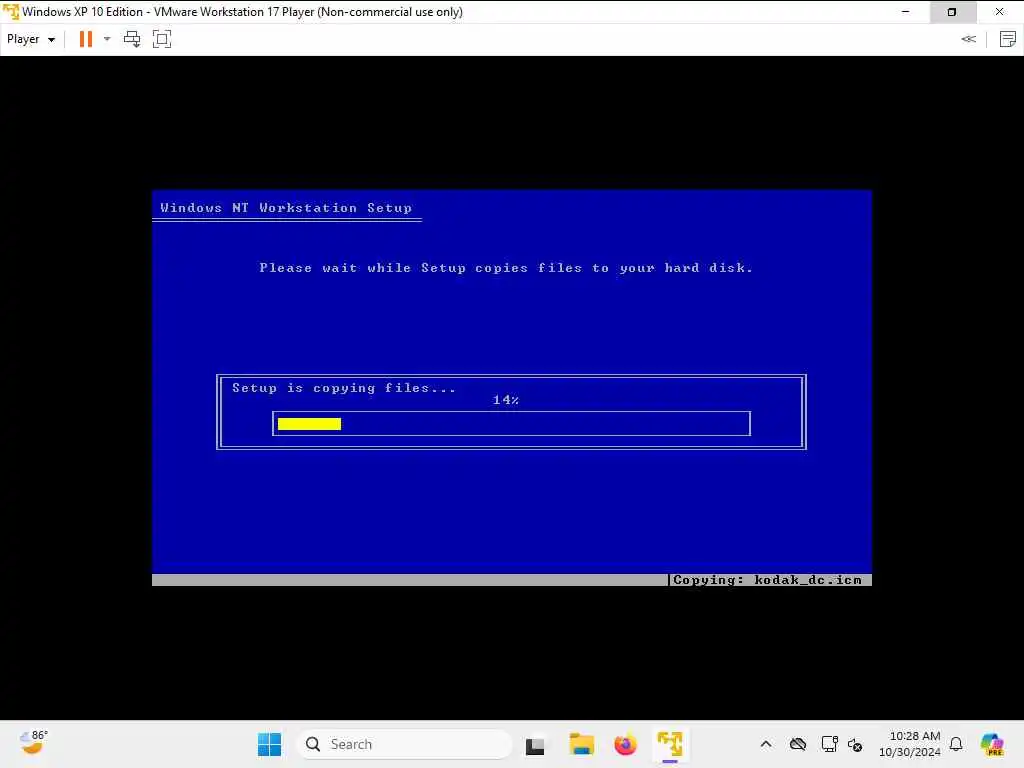Open the notifications bell
Image resolution: width=1024 pixels, height=768 pixels.
point(956,744)
